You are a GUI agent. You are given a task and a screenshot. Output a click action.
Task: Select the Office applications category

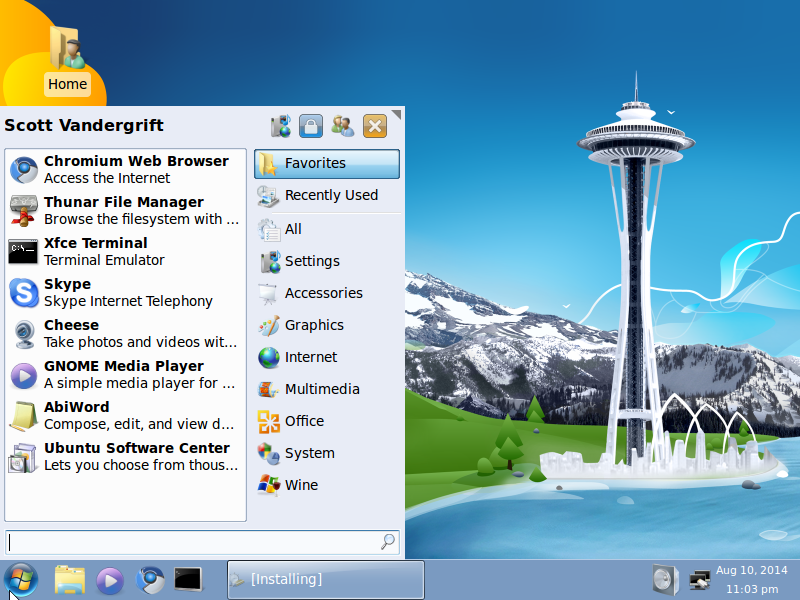pyautogui.click(x=326, y=421)
